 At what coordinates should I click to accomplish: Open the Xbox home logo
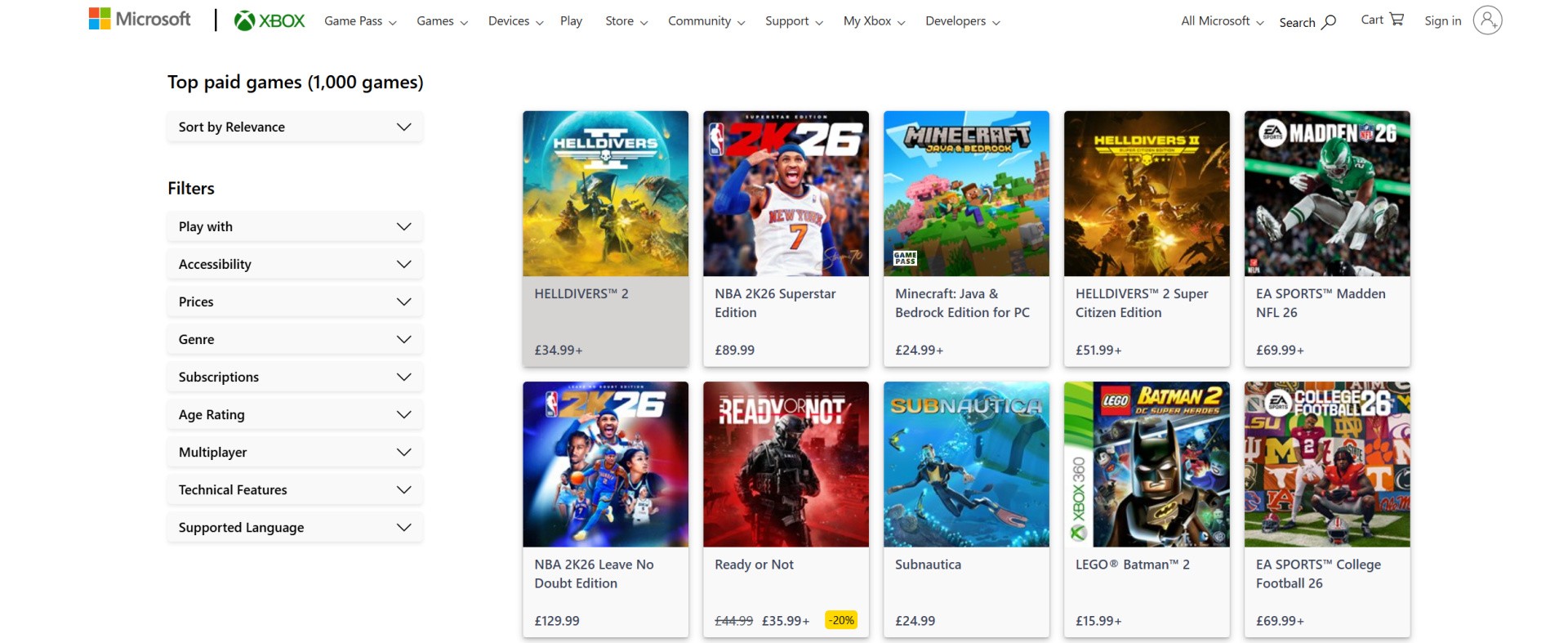269,20
